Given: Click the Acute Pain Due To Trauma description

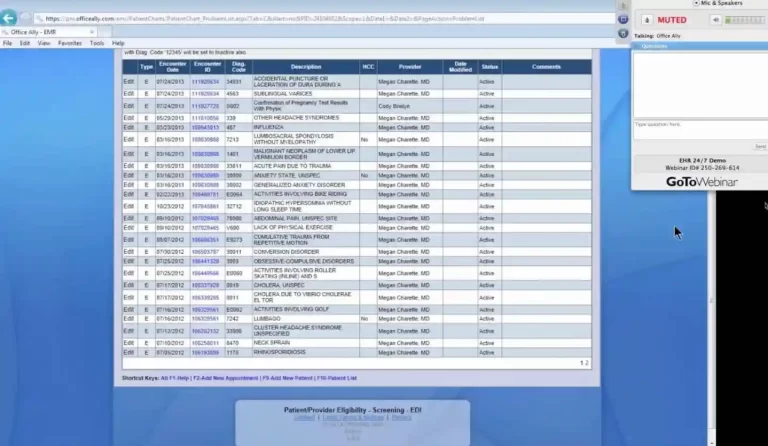Looking at the screenshot, I should click(x=292, y=166).
